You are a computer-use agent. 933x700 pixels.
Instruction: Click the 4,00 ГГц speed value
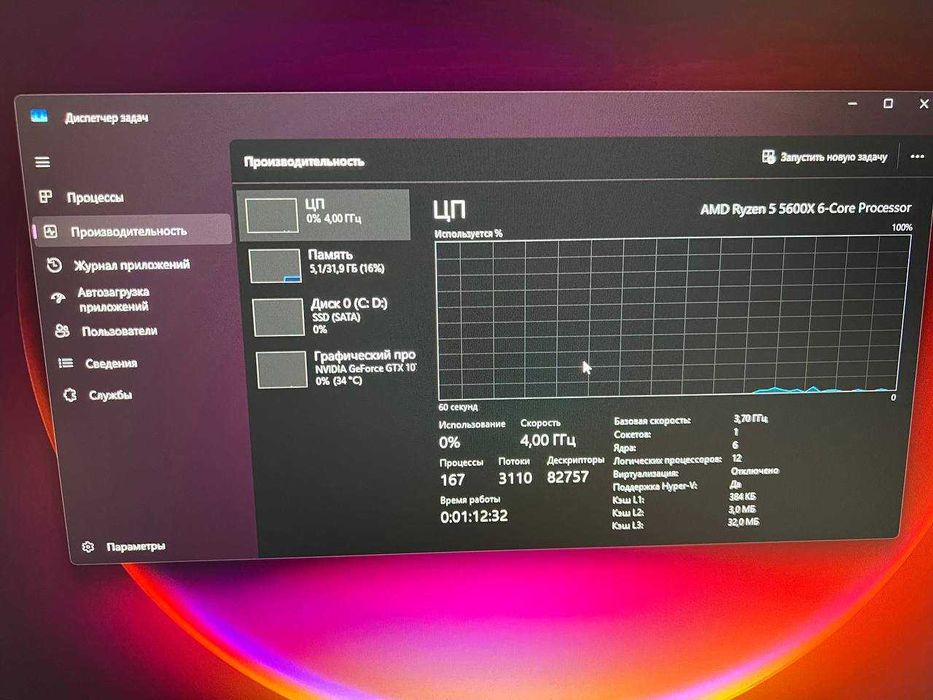point(547,440)
